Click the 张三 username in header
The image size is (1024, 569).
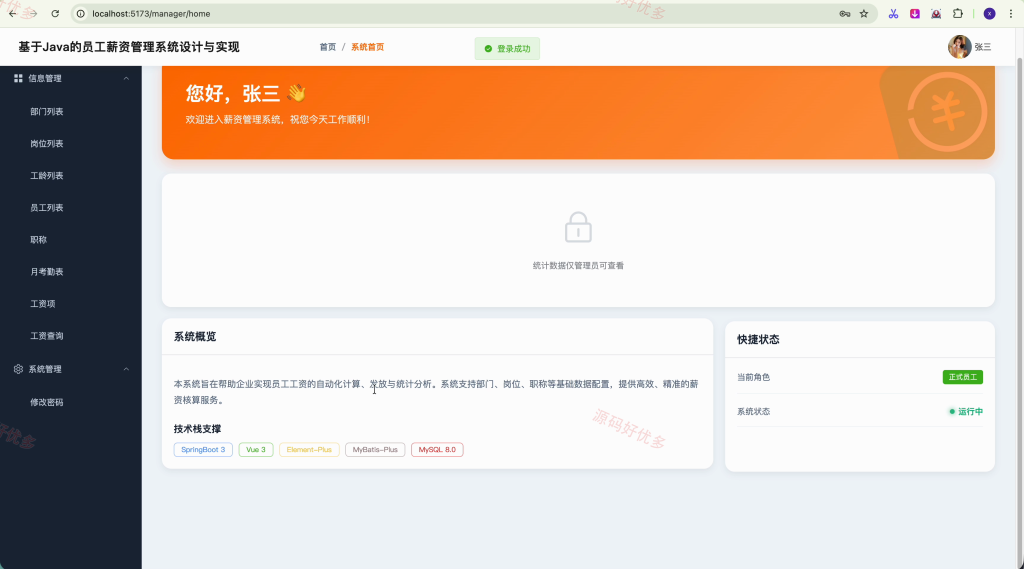982,47
